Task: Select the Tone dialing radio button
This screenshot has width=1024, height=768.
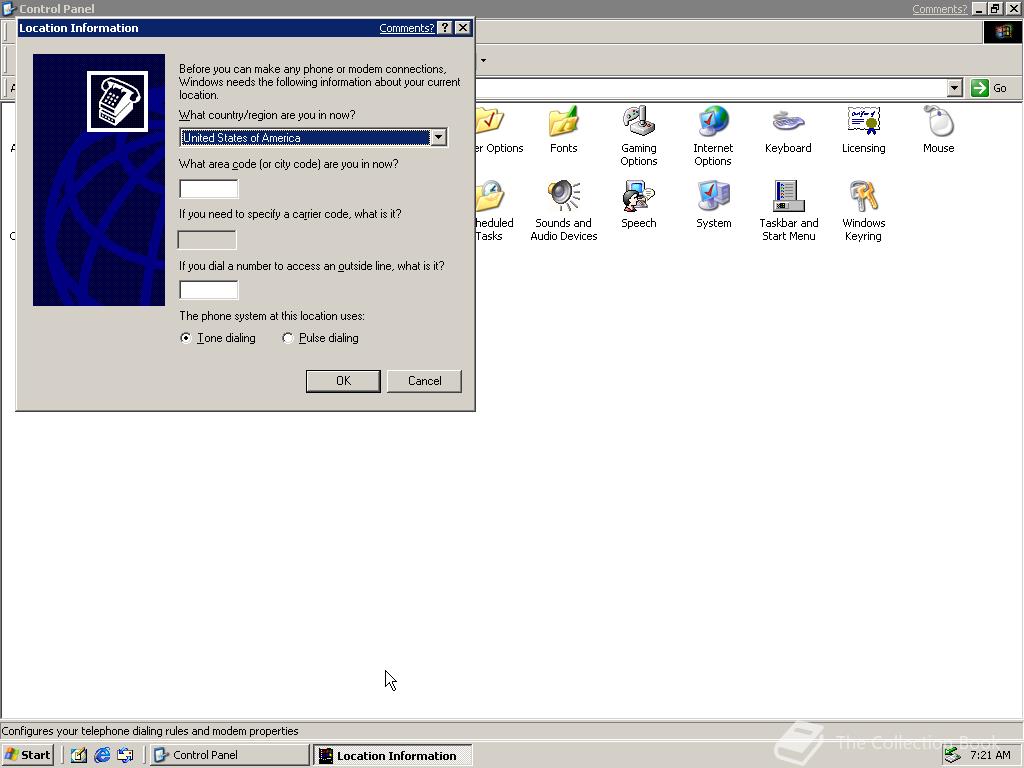Action: [x=186, y=338]
